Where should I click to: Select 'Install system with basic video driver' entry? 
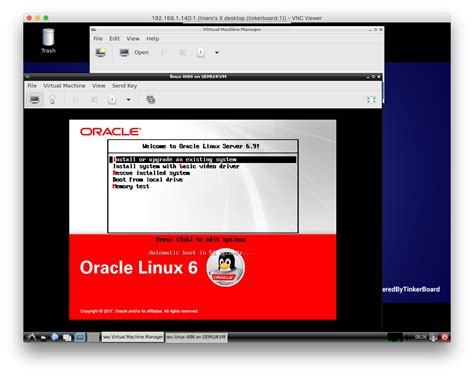click(176, 166)
